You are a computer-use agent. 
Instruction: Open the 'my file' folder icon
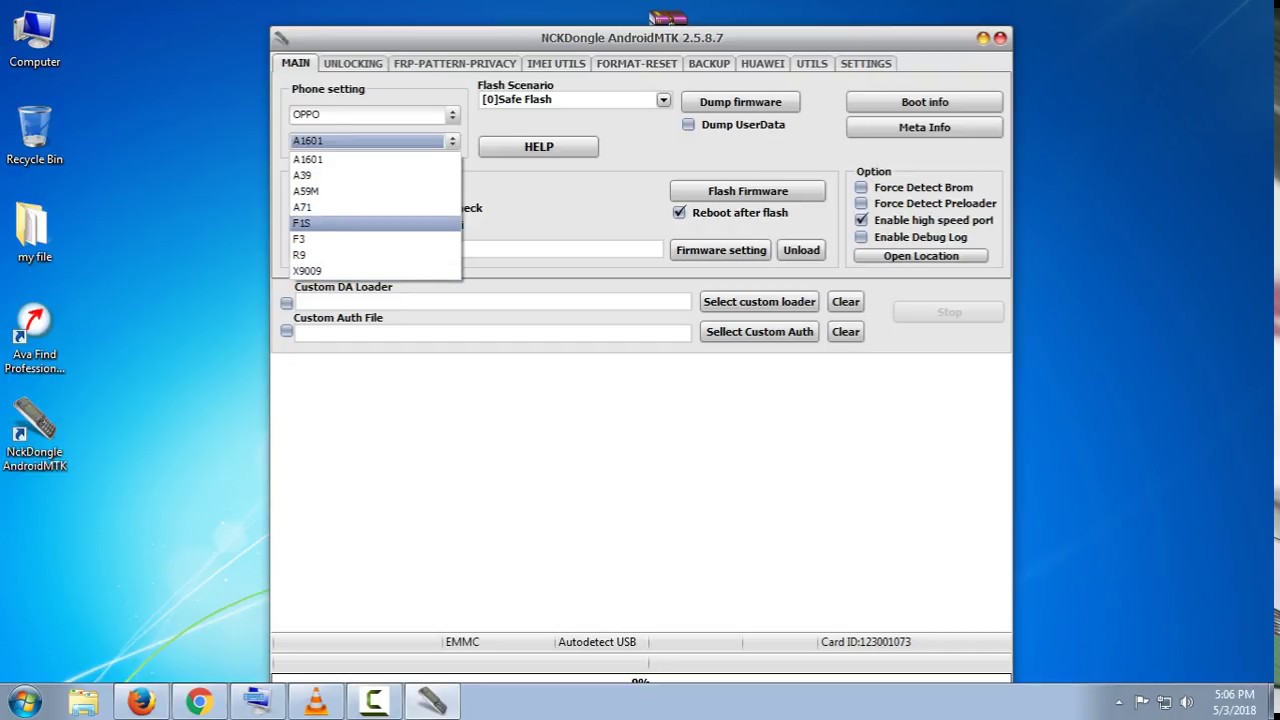point(35,233)
